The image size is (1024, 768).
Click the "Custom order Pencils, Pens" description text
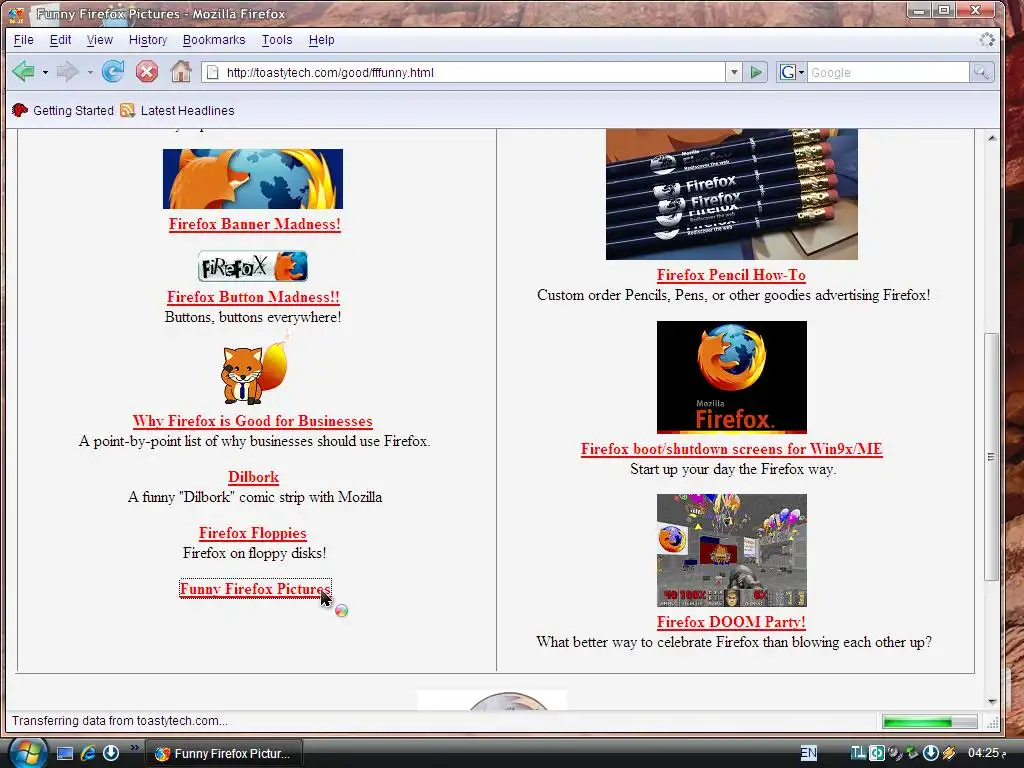tap(733, 295)
